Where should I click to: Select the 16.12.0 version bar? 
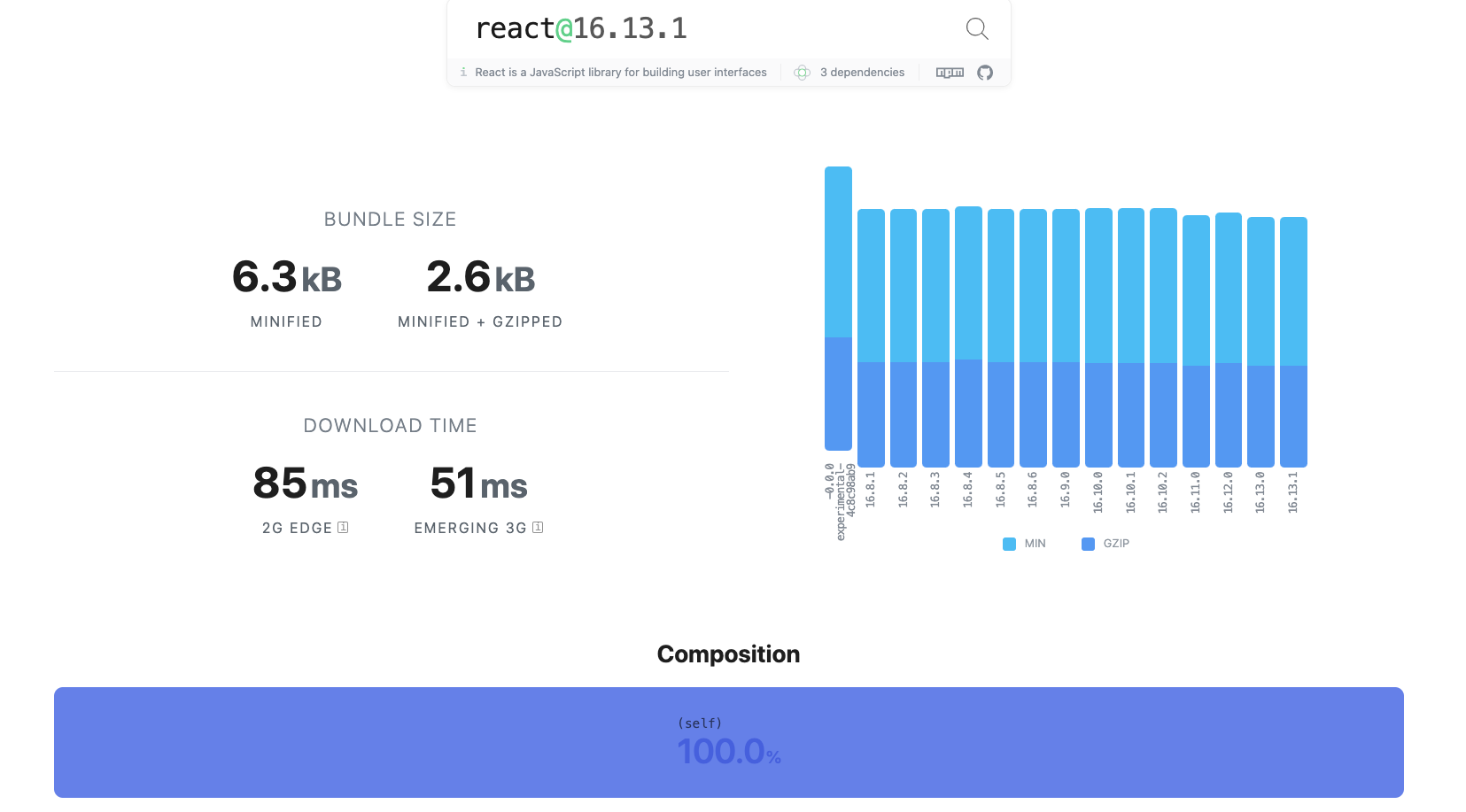1229,339
